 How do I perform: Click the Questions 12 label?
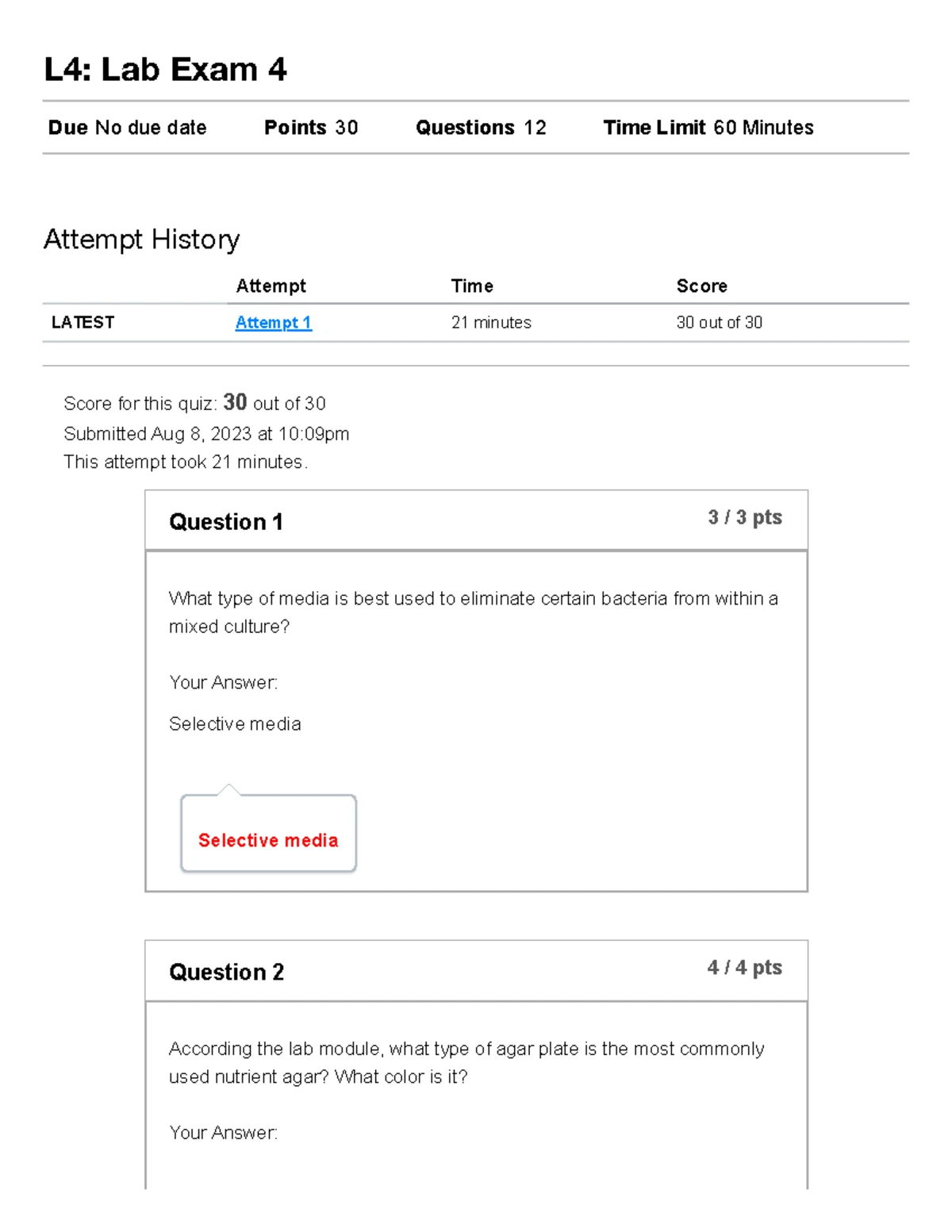tap(480, 128)
